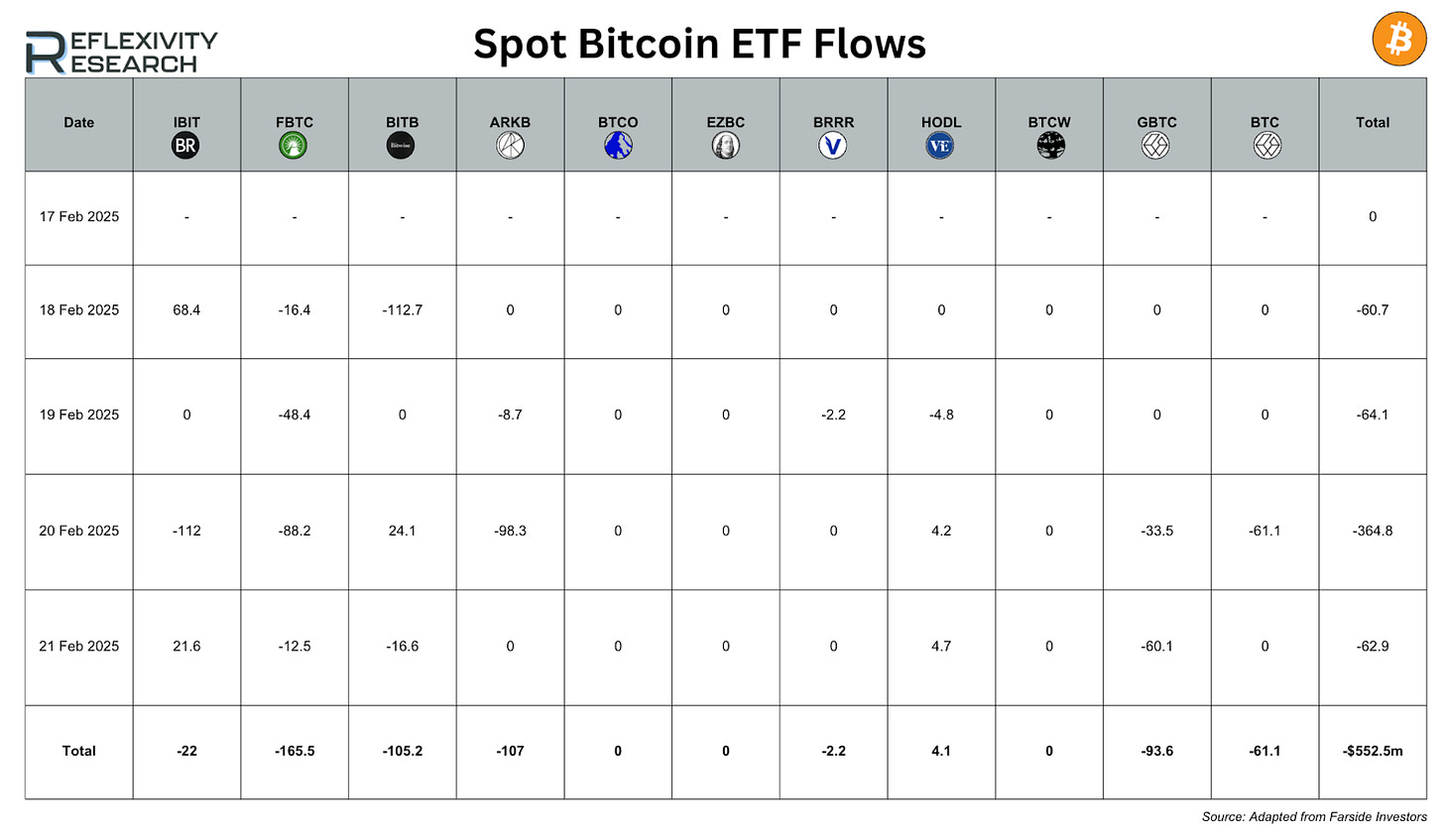The width and height of the screenshot is (1444, 840).
Task: Select the -364.8 total on 20 Feb
Action: click(1373, 531)
